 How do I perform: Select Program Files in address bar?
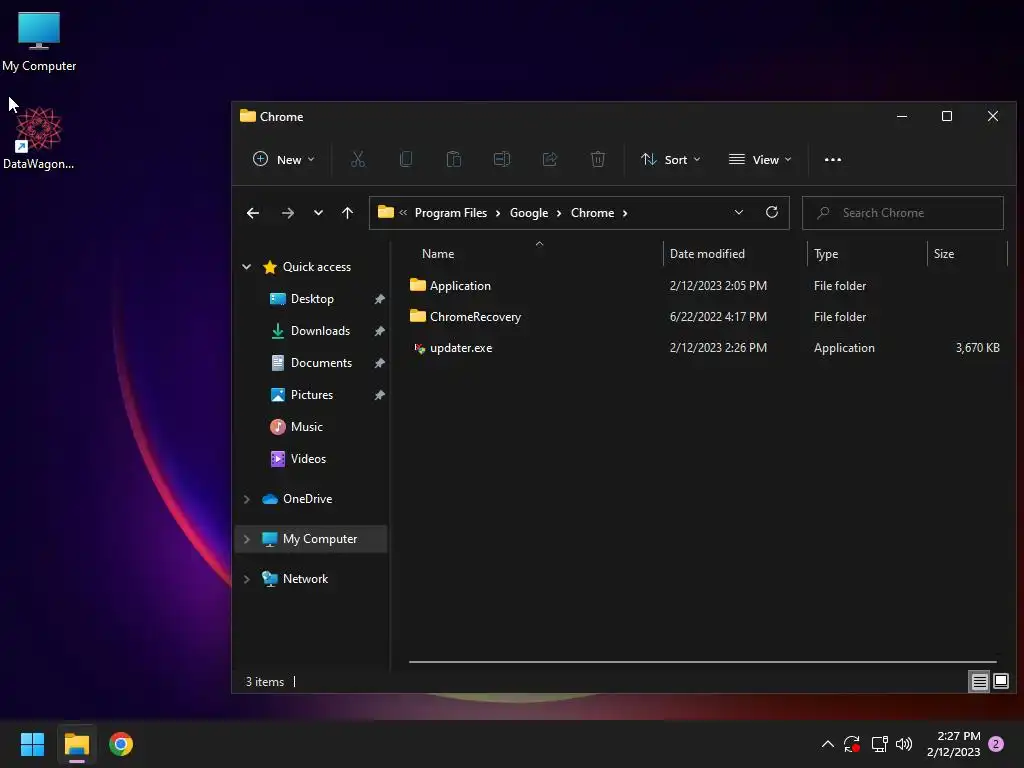[451, 213]
